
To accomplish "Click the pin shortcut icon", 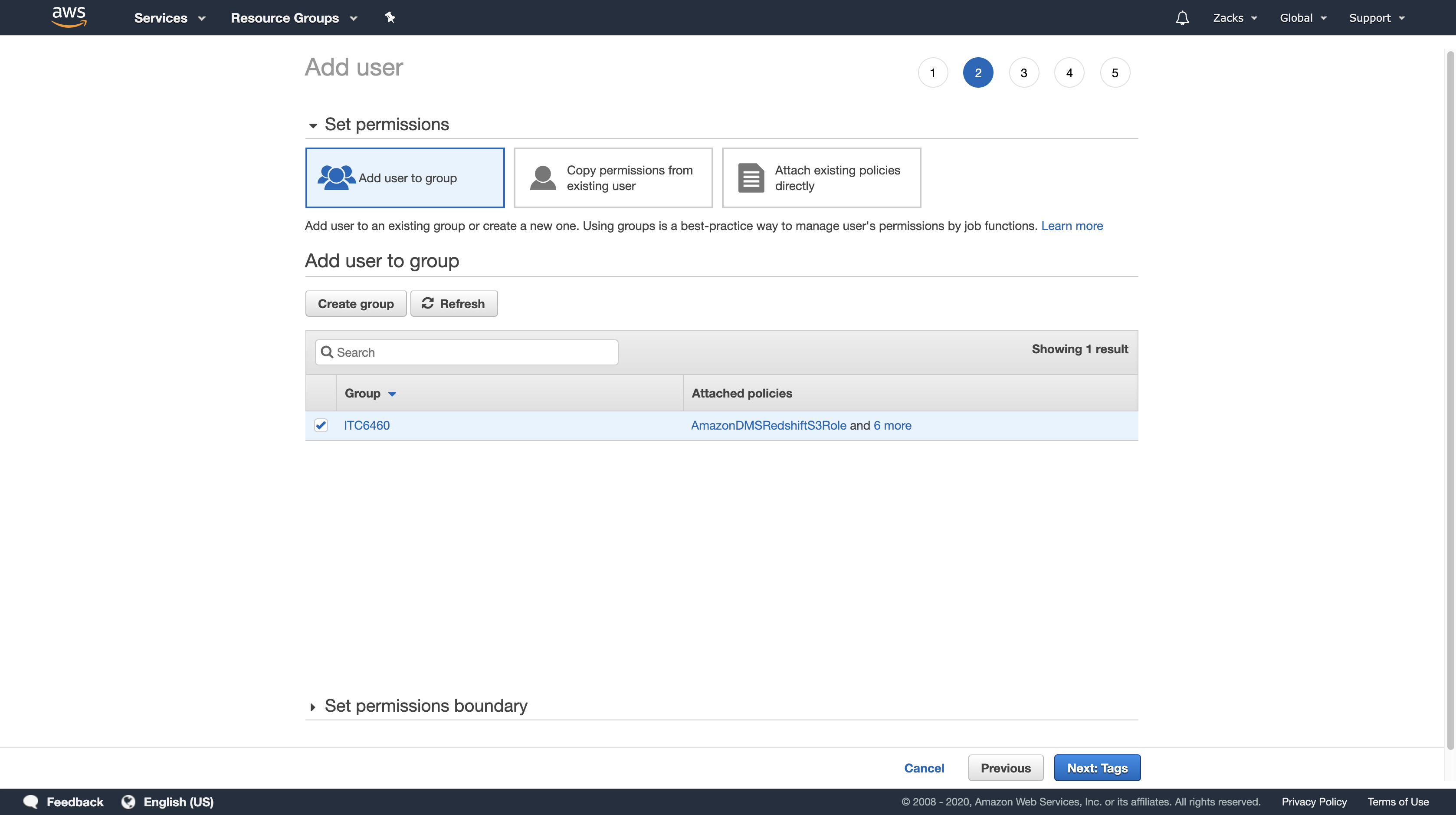I will 390,17.
